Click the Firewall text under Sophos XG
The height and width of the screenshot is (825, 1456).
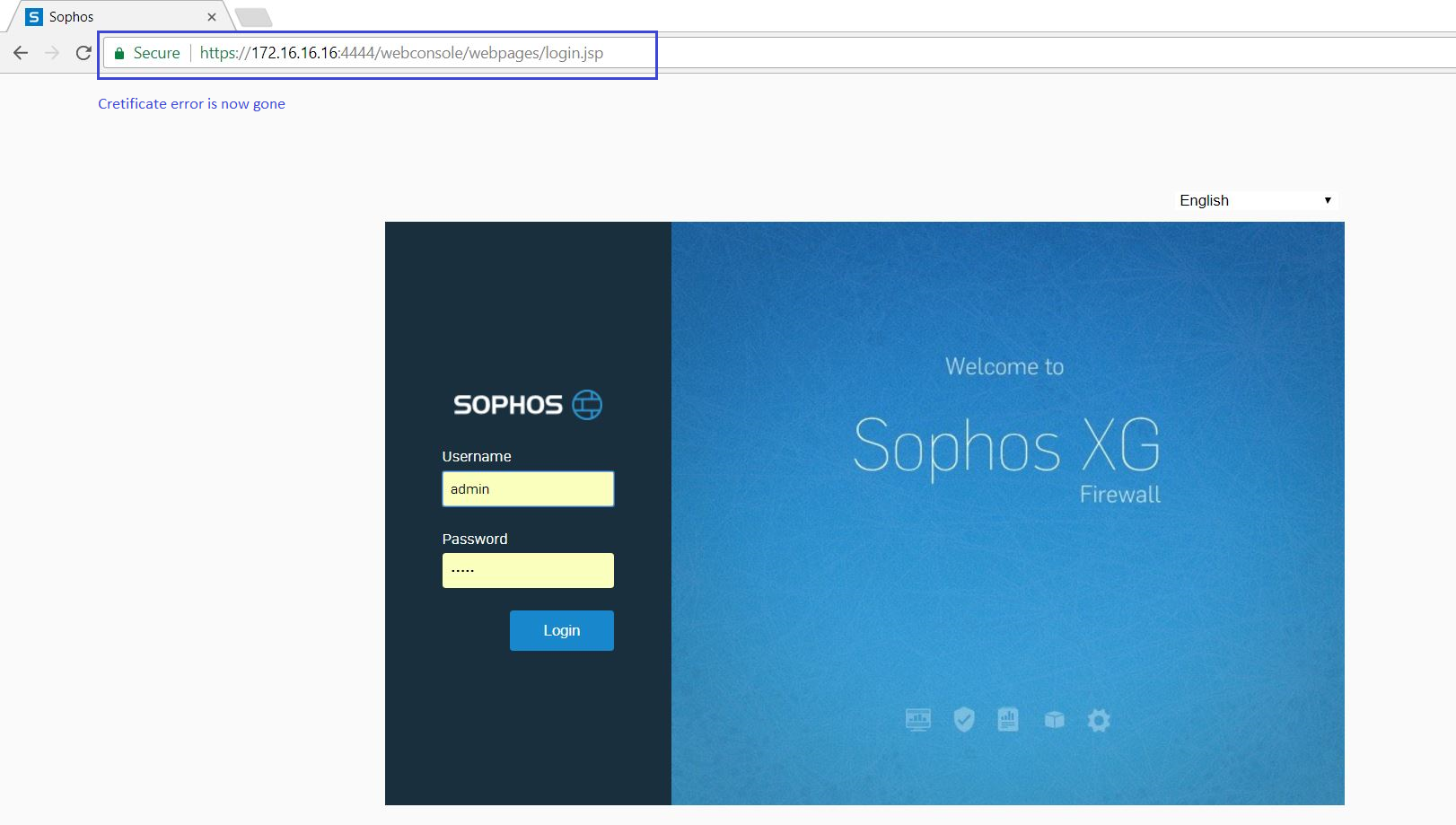[x=1120, y=495]
